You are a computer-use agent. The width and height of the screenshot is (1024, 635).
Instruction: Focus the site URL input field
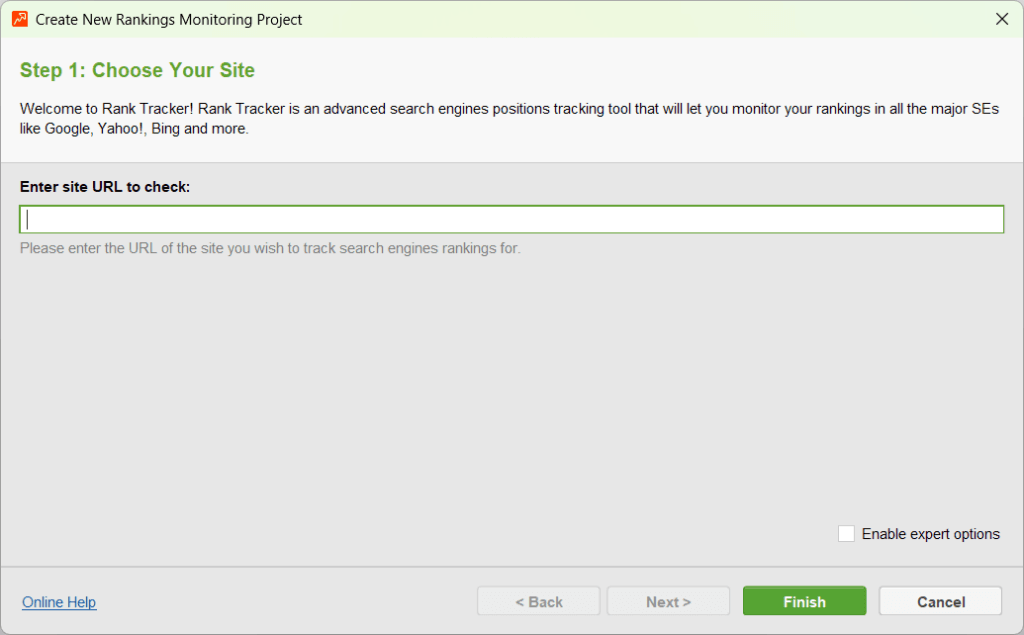click(x=510, y=219)
